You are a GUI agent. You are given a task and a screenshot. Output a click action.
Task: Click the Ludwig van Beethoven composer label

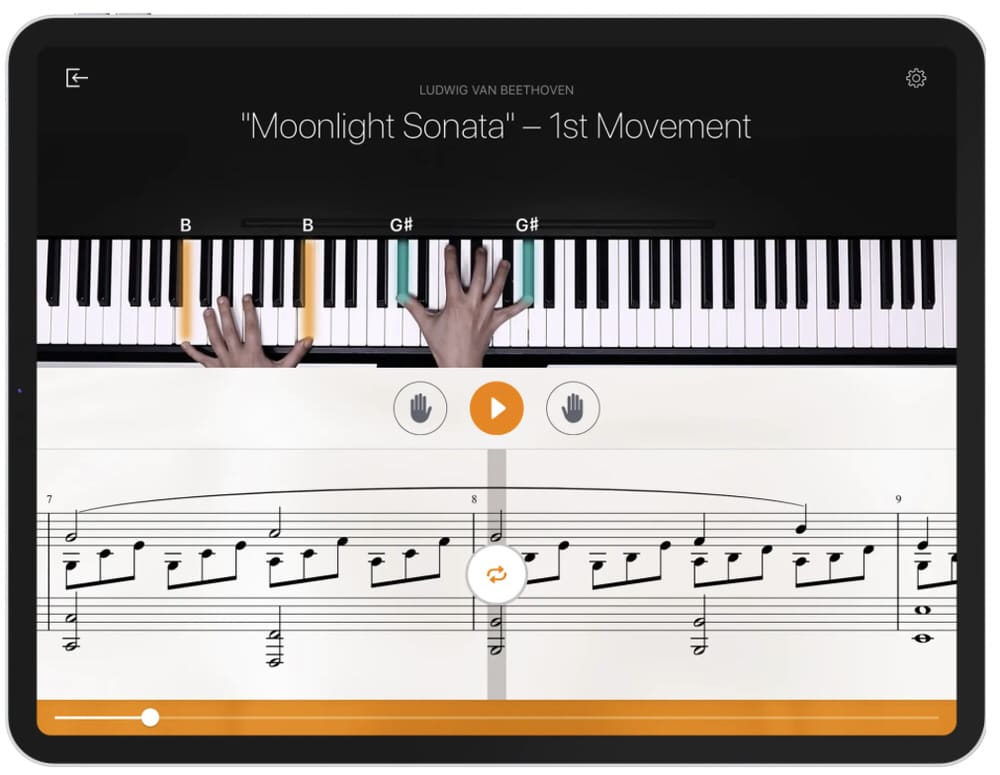[x=496, y=90]
